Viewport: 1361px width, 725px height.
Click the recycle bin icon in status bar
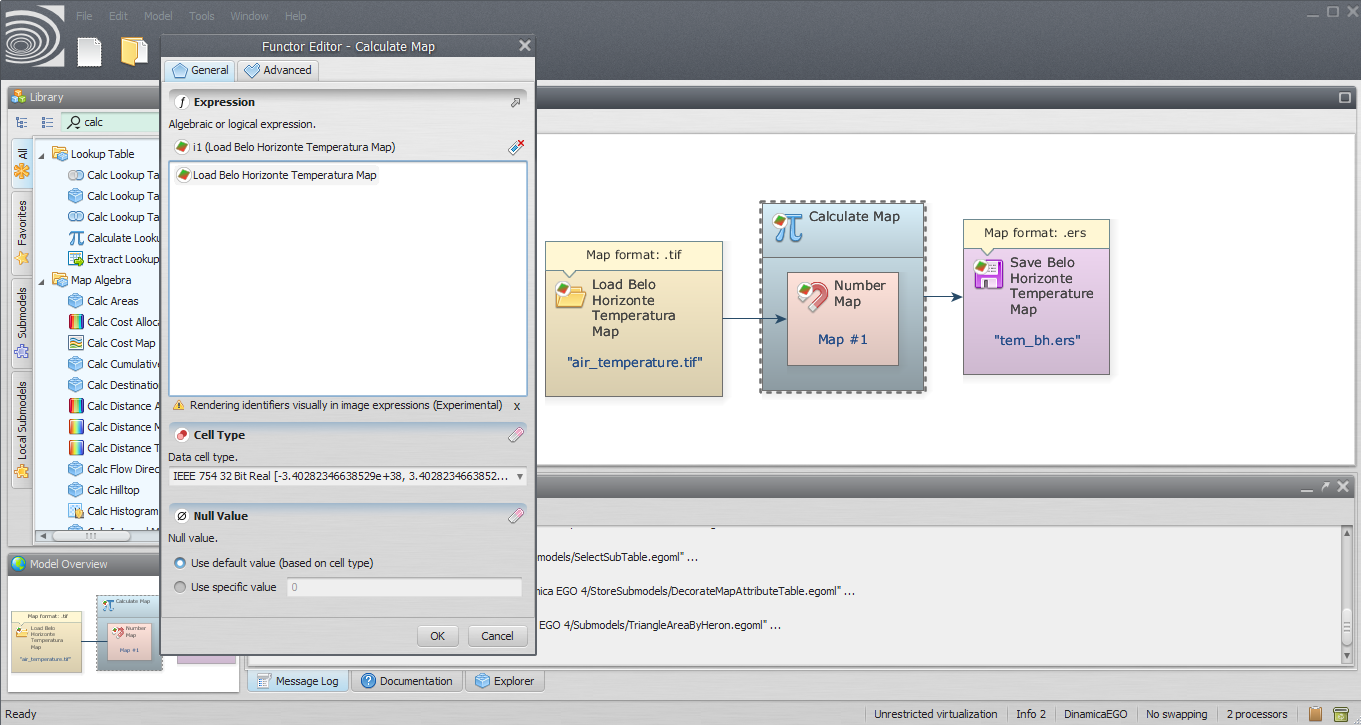pyautogui.click(x=1342, y=714)
